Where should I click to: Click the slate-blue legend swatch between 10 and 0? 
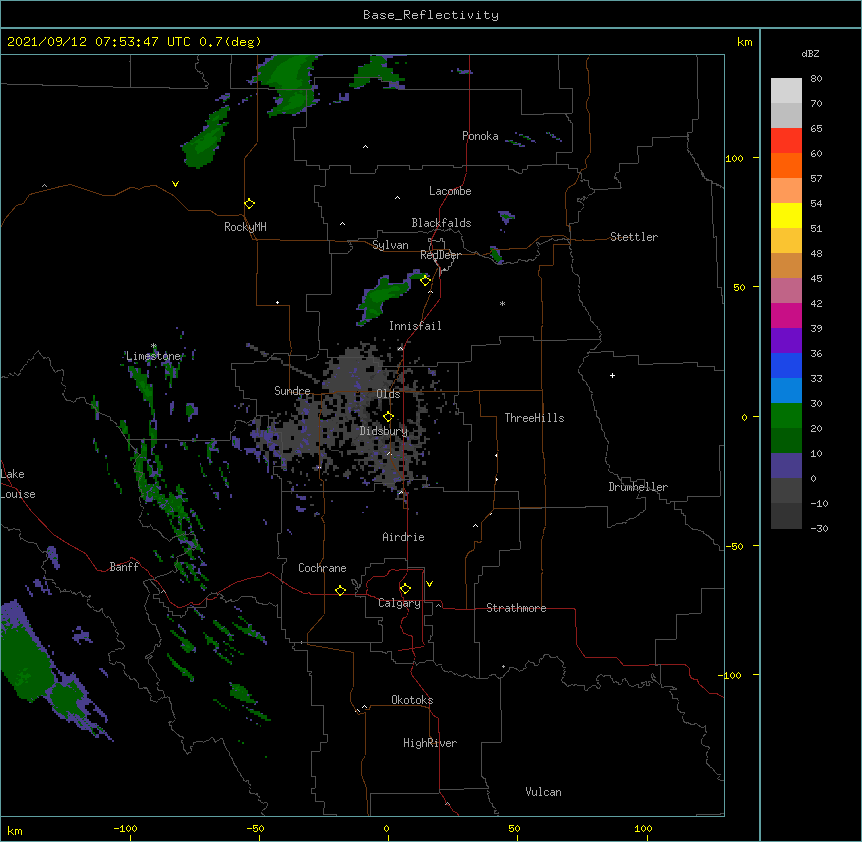pyautogui.click(x=786, y=466)
